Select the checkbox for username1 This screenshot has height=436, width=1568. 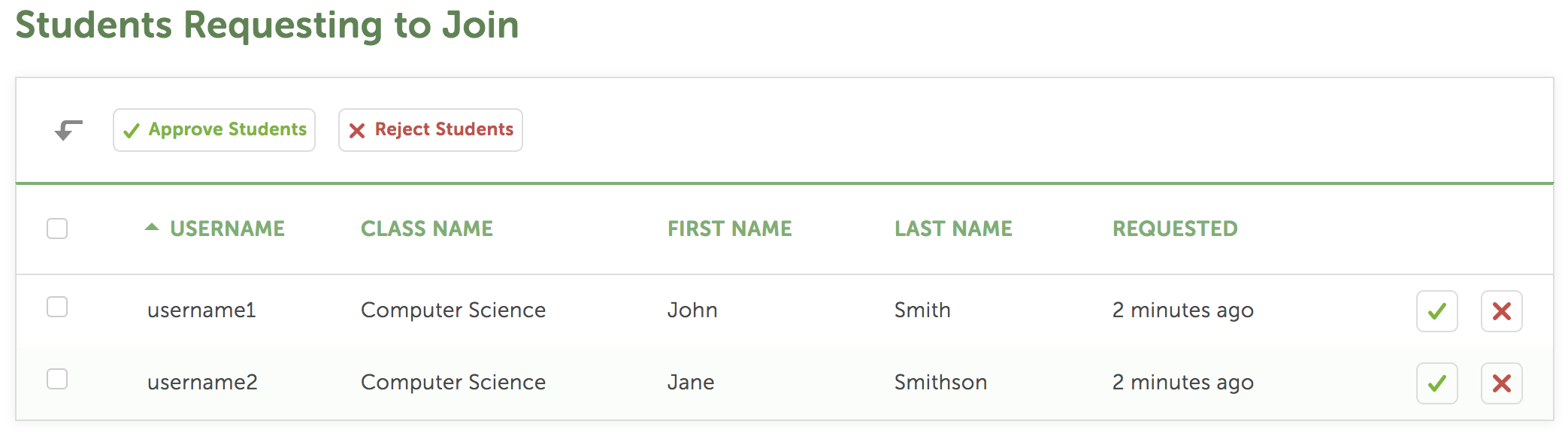pos(57,307)
